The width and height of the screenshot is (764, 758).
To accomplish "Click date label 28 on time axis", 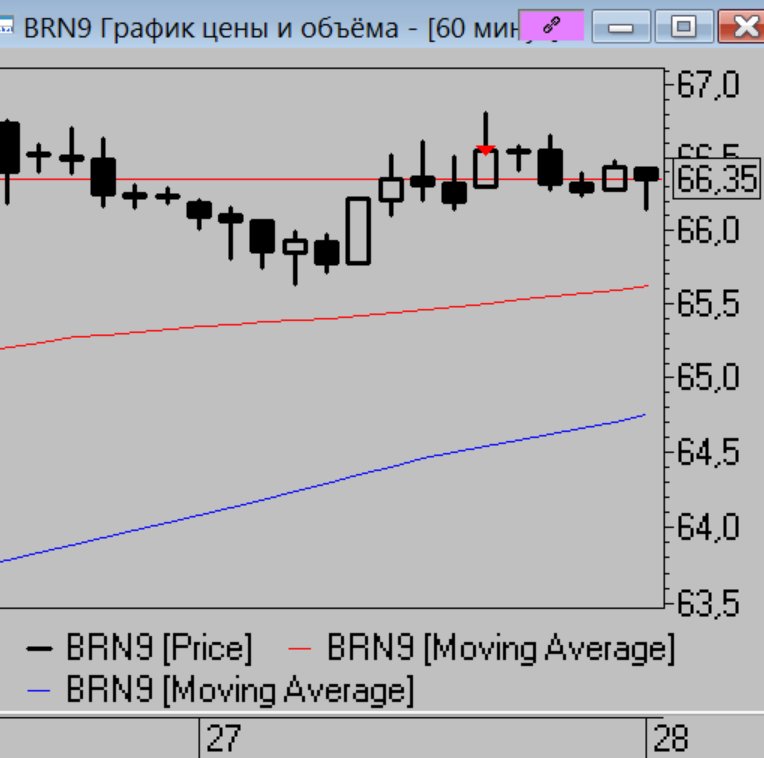I will [x=670, y=739].
